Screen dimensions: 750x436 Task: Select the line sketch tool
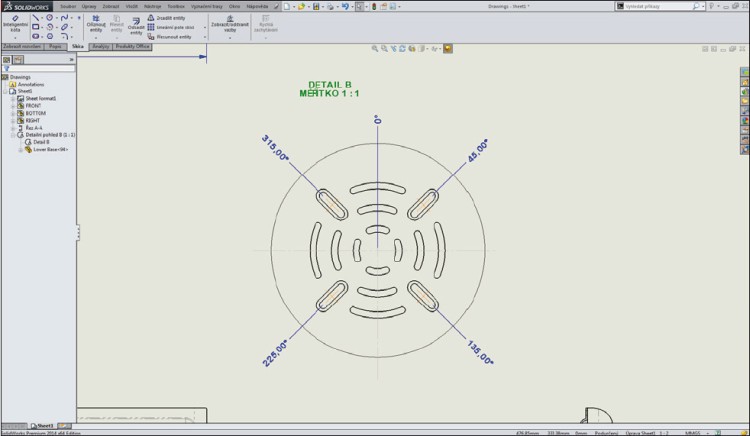[37, 17]
